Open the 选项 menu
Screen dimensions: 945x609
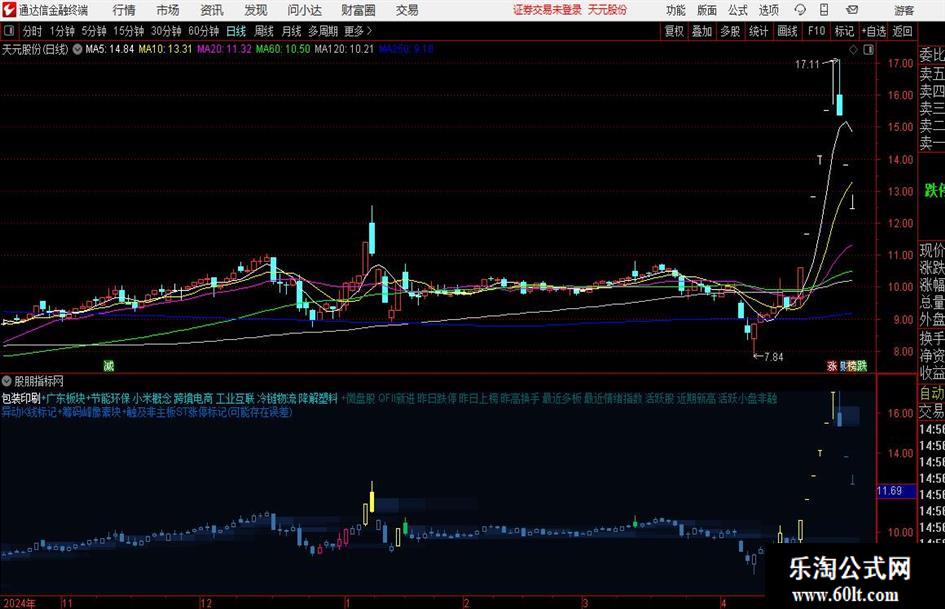tap(768, 10)
